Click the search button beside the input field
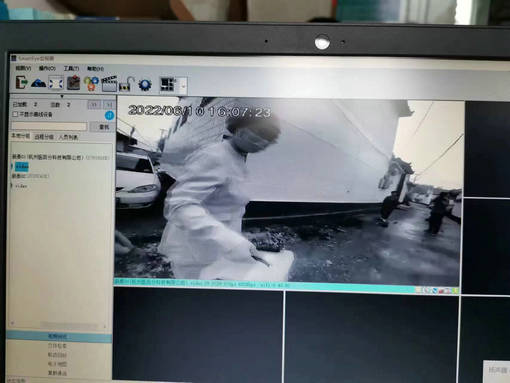The image size is (510, 383). tap(104, 127)
